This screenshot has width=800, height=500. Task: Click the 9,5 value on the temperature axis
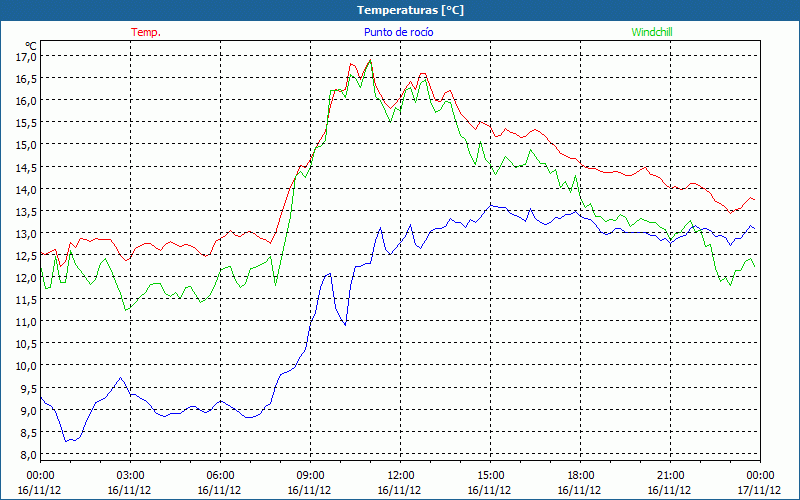[29, 389]
